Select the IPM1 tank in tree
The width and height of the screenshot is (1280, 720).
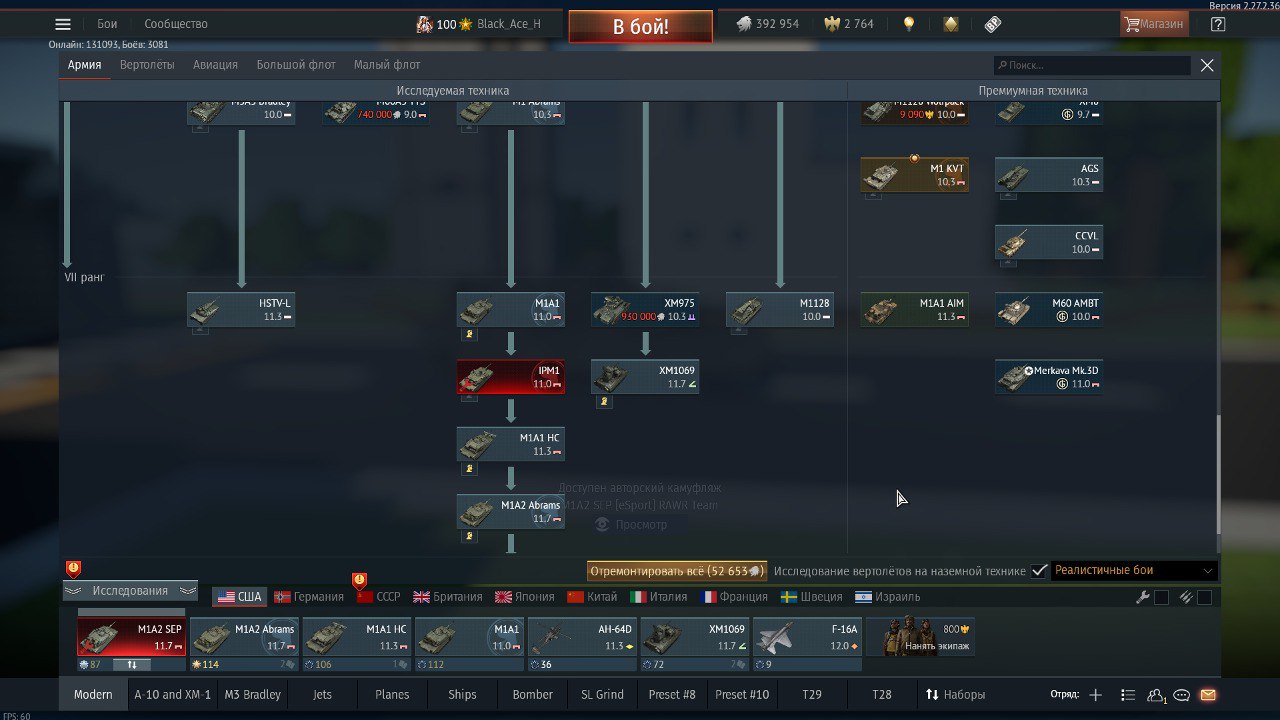511,377
